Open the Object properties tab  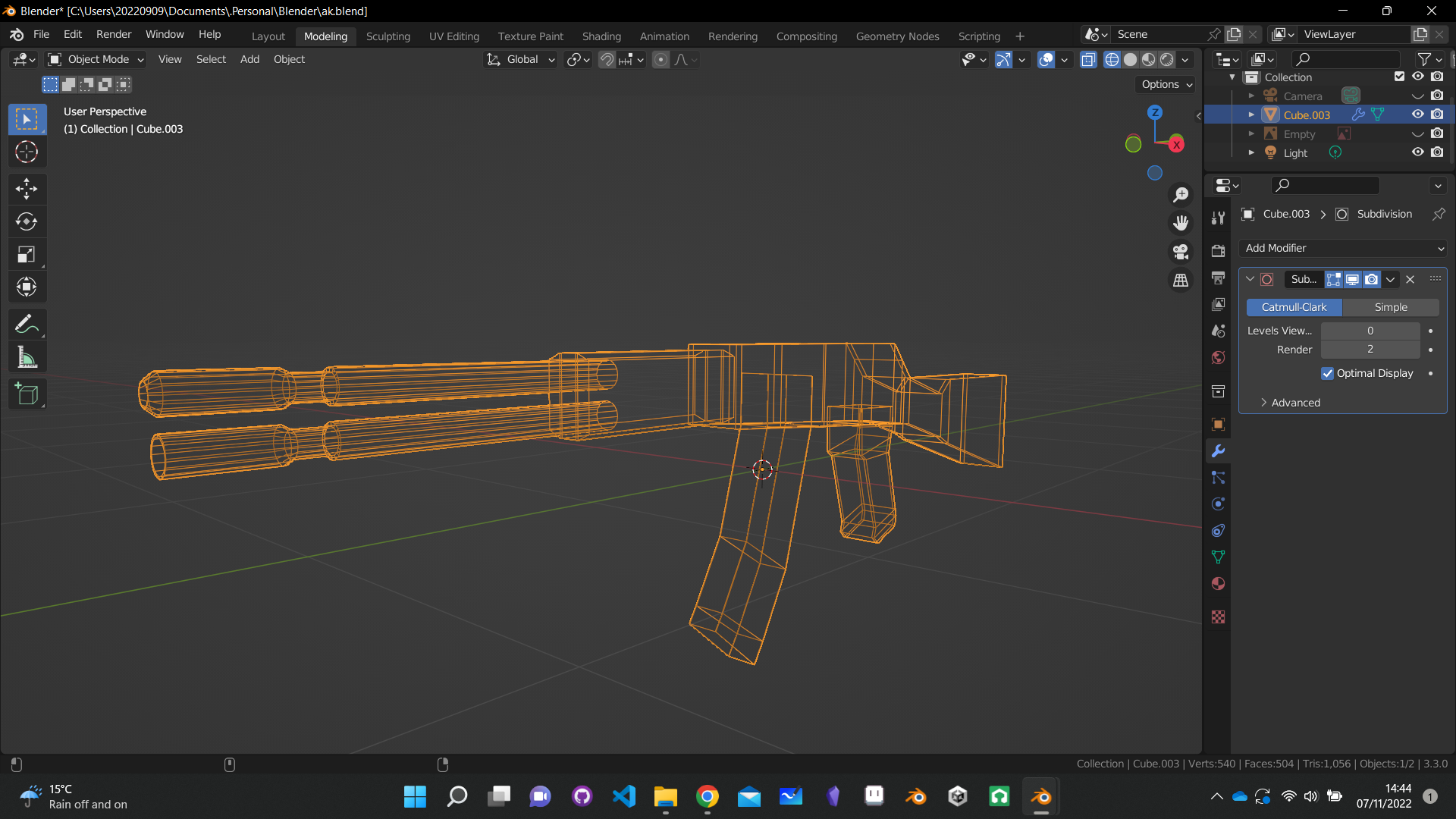pyautogui.click(x=1218, y=424)
